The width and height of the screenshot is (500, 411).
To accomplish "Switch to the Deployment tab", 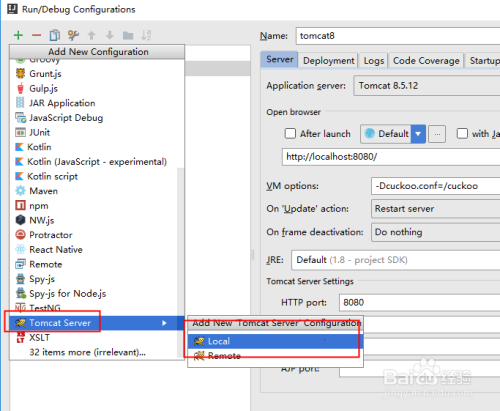I will 328,61.
